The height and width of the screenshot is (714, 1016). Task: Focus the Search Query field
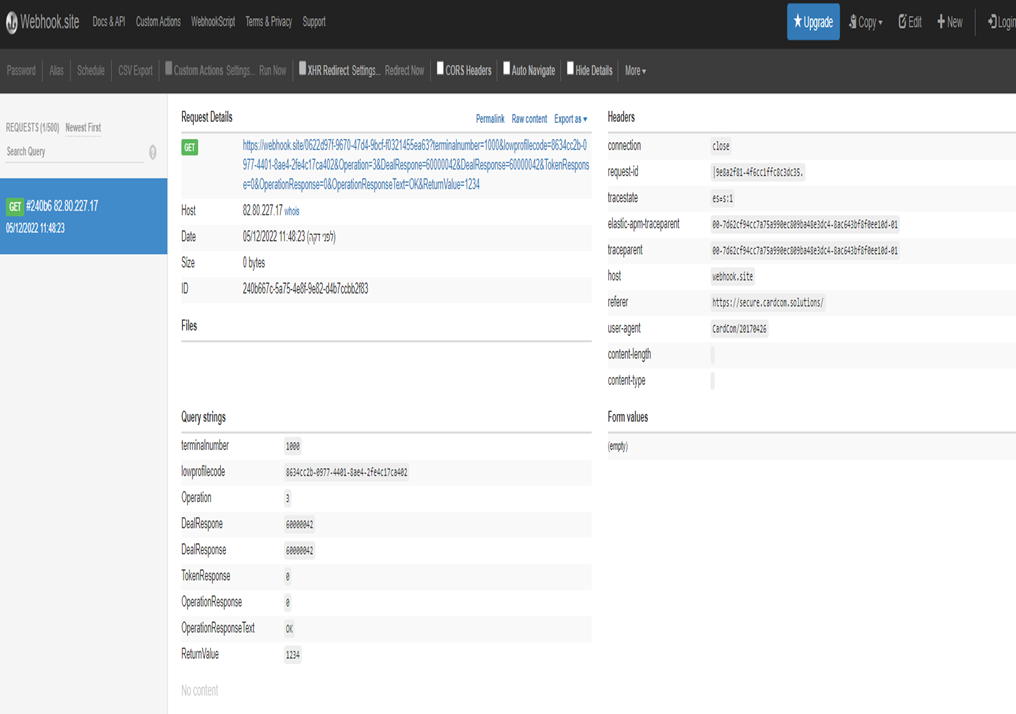(74, 152)
